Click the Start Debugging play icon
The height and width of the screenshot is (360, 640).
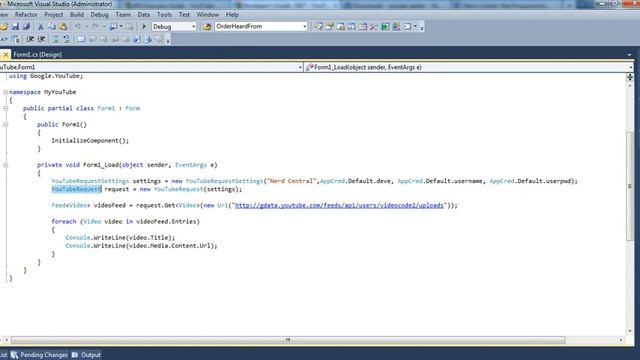(144, 27)
